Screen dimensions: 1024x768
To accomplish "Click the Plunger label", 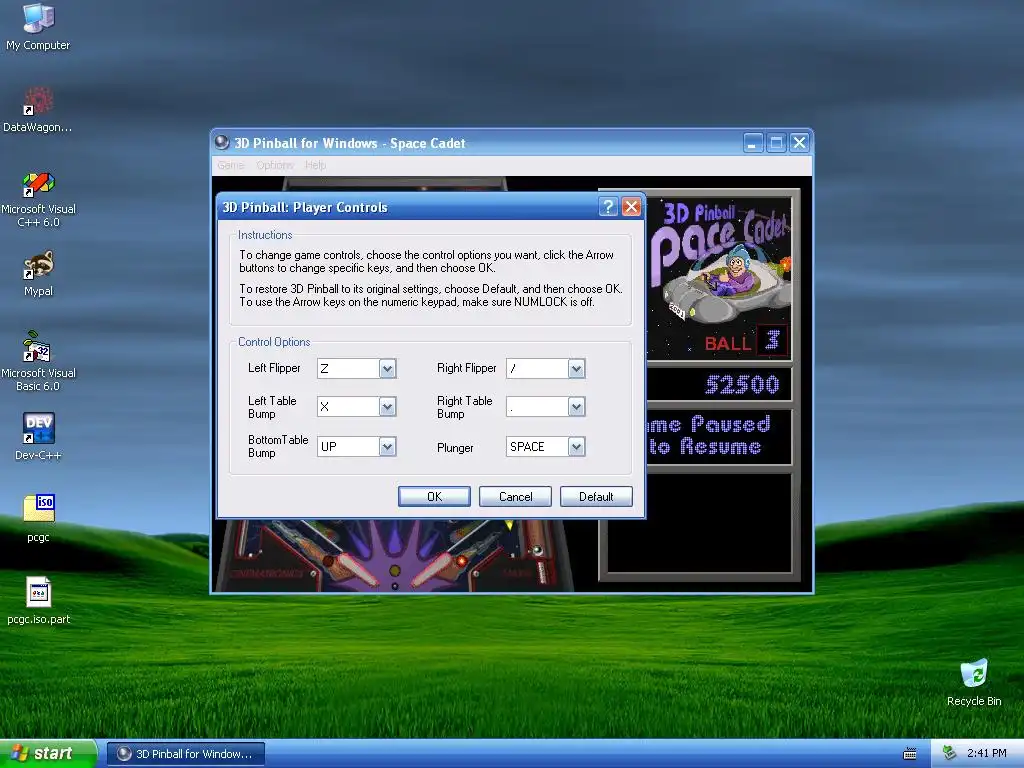I will tap(455, 448).
